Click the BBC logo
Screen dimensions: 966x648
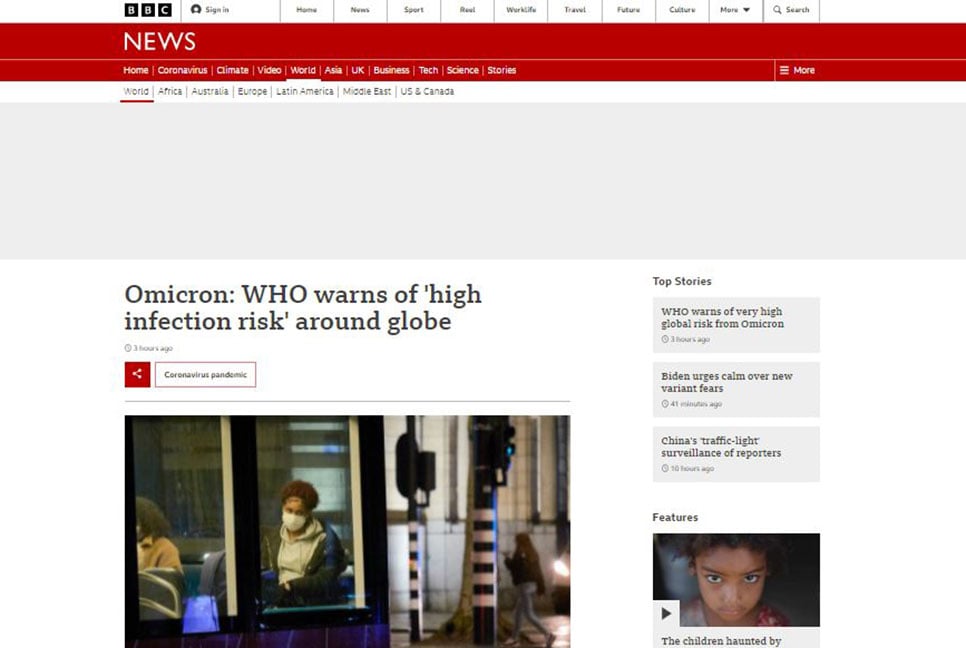click(x=147, y=10)
